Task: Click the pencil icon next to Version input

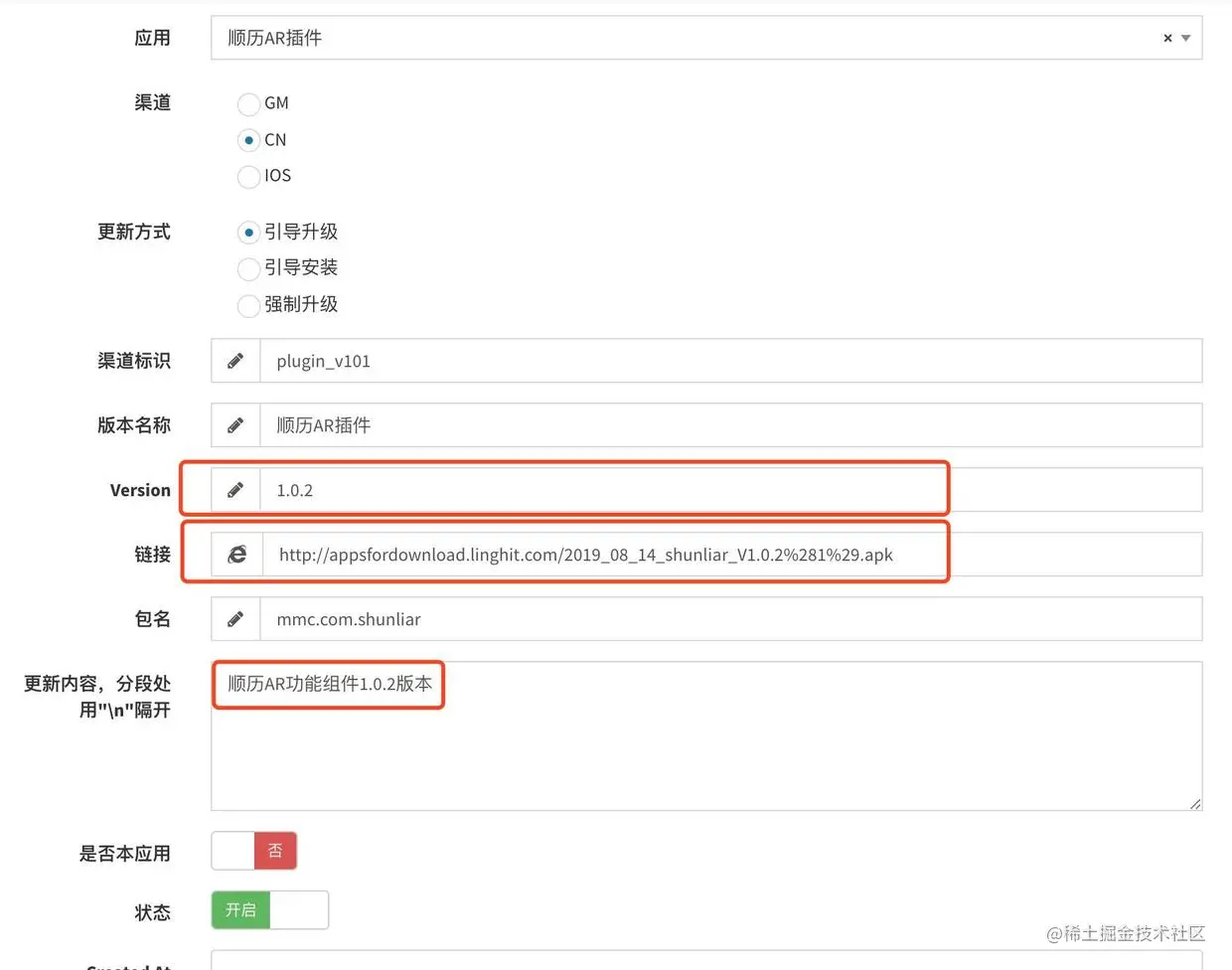Action: [x=235, y=489]
